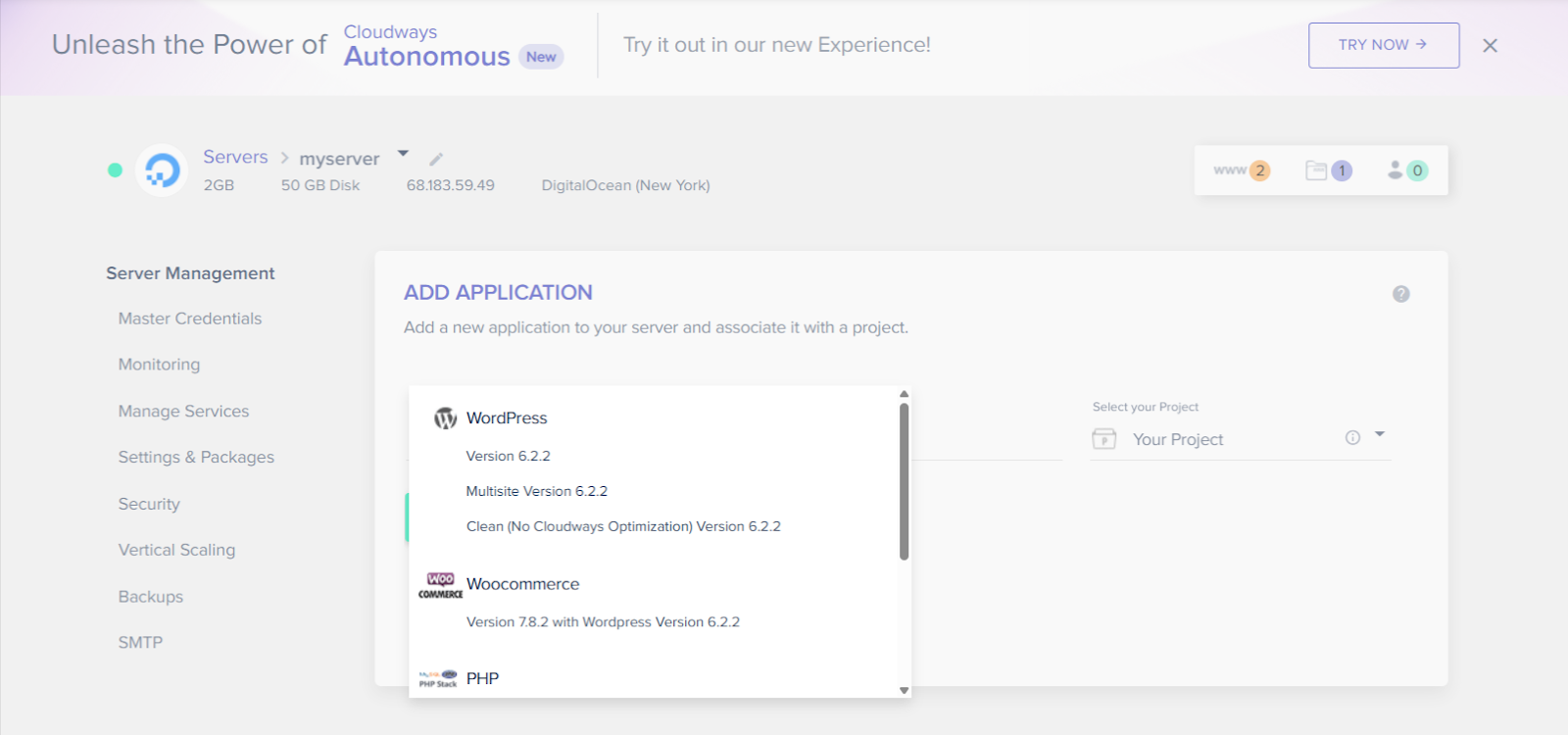Open Monitoring section

click(159, 365)
